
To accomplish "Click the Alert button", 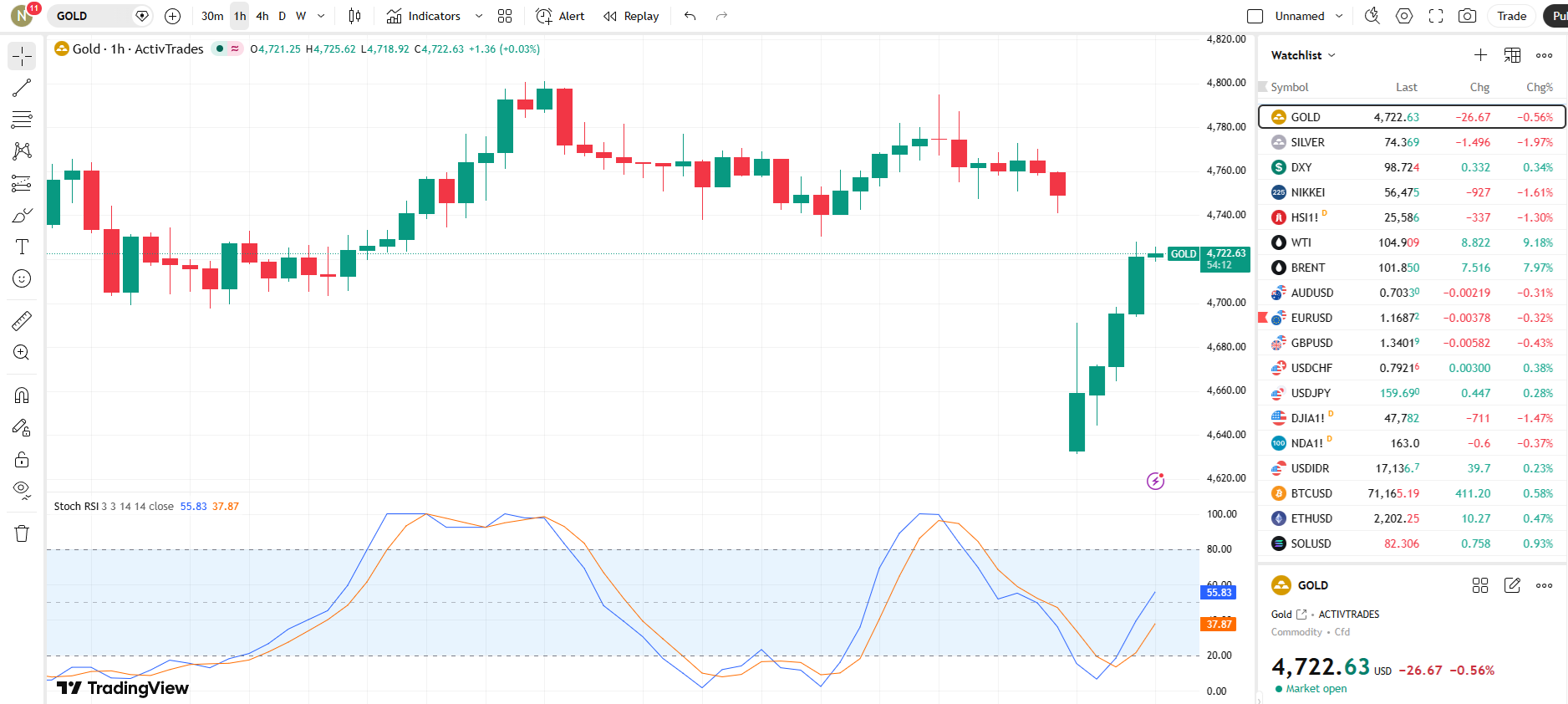I will [560, 16].
